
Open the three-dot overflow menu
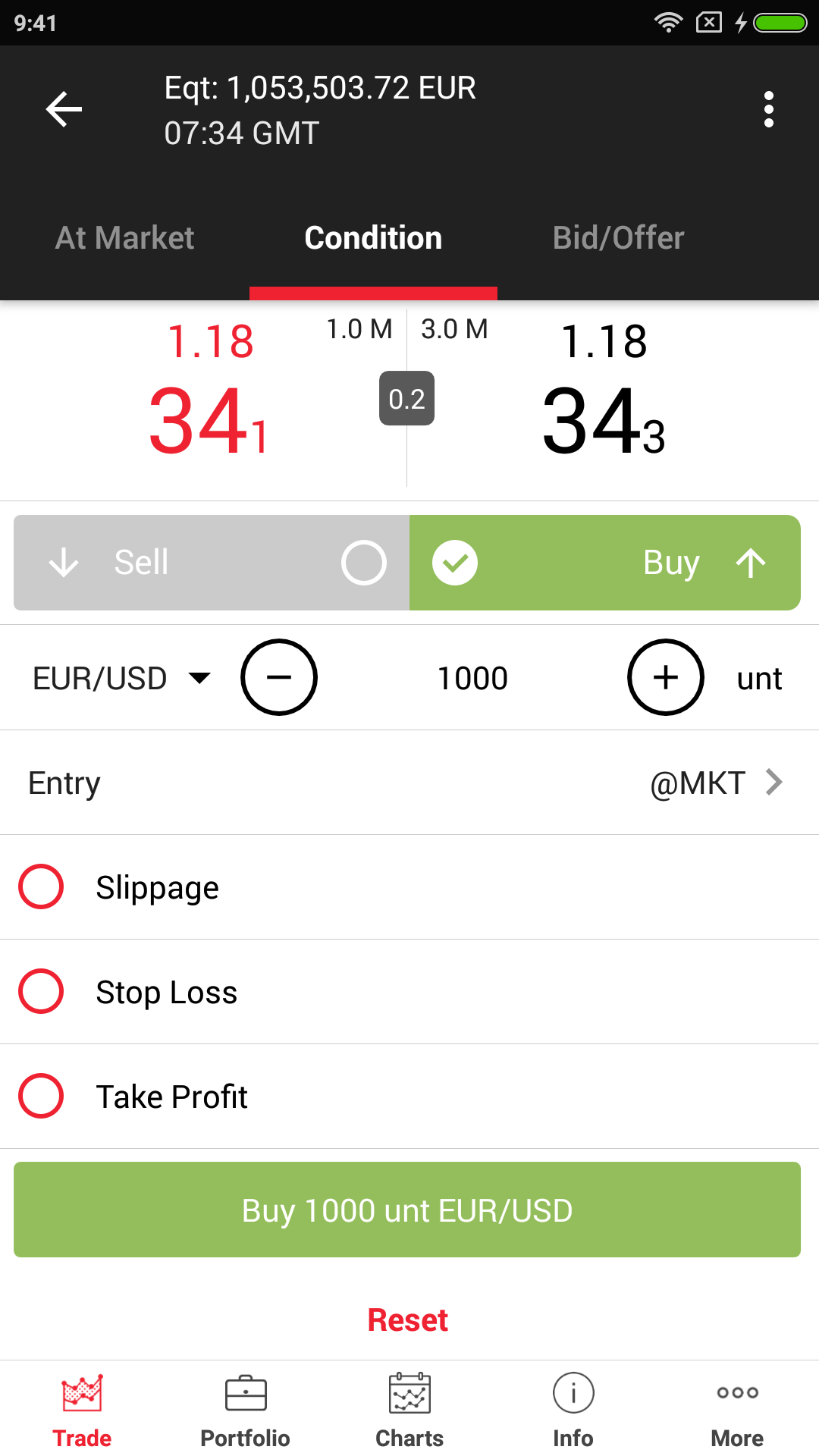[x=769, y=109]
